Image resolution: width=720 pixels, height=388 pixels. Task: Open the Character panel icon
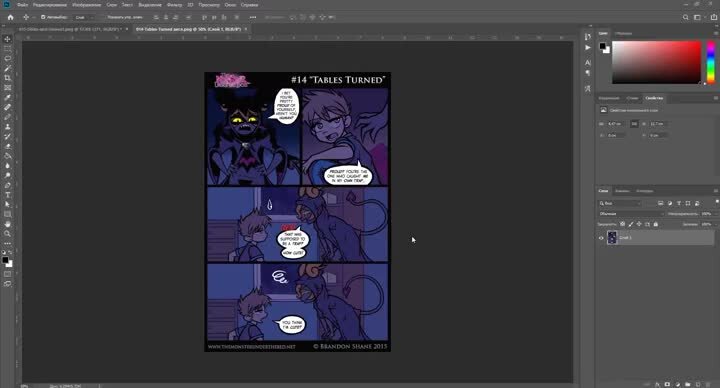click(588, 62)
